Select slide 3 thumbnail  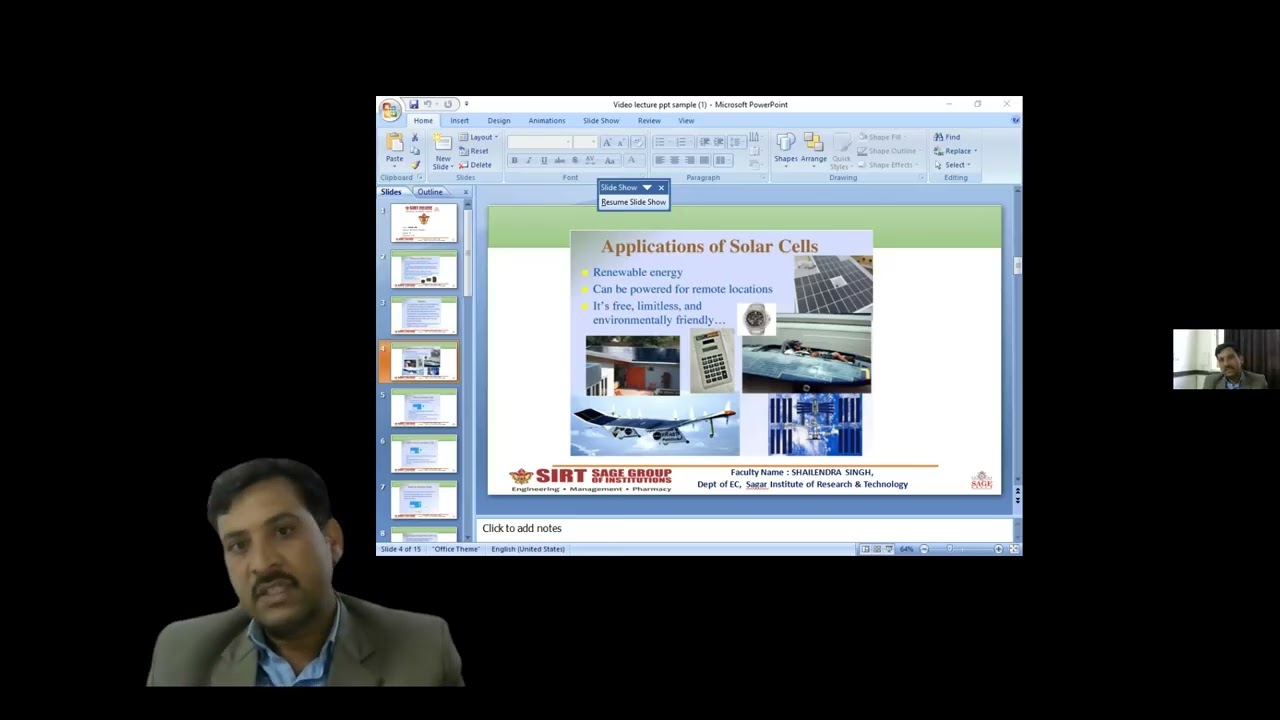423,315
